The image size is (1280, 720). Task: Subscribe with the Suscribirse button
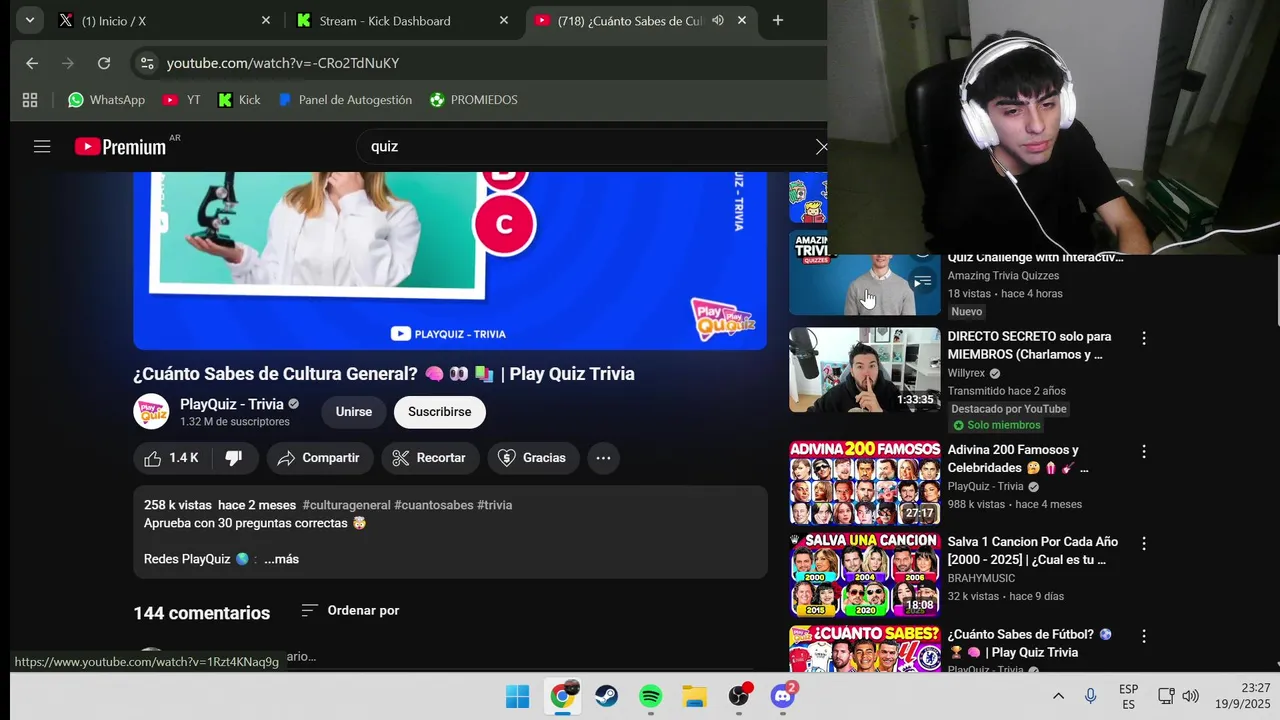(439, 412)
